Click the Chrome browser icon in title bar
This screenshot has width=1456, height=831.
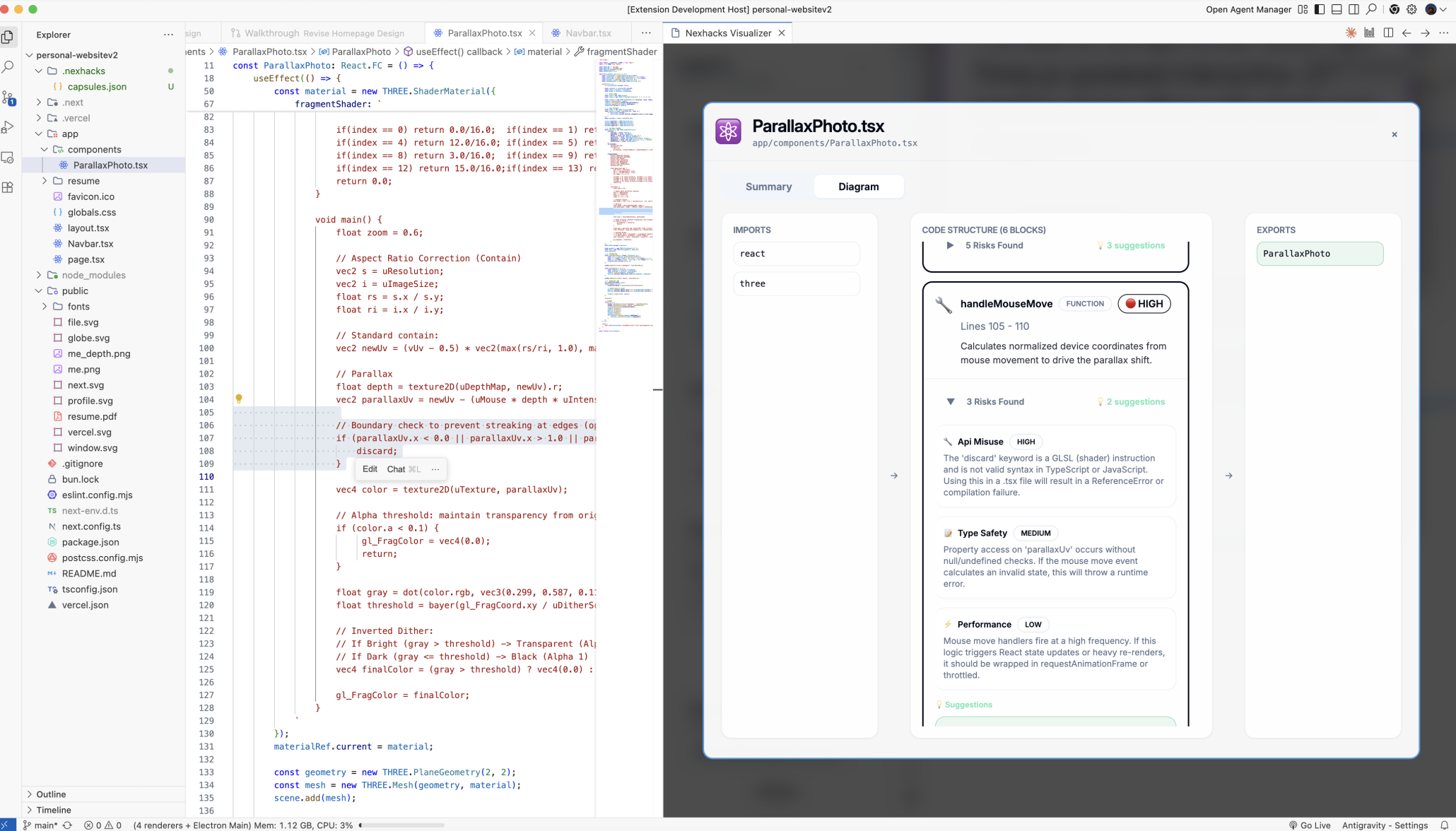(x=1394, y=10)
